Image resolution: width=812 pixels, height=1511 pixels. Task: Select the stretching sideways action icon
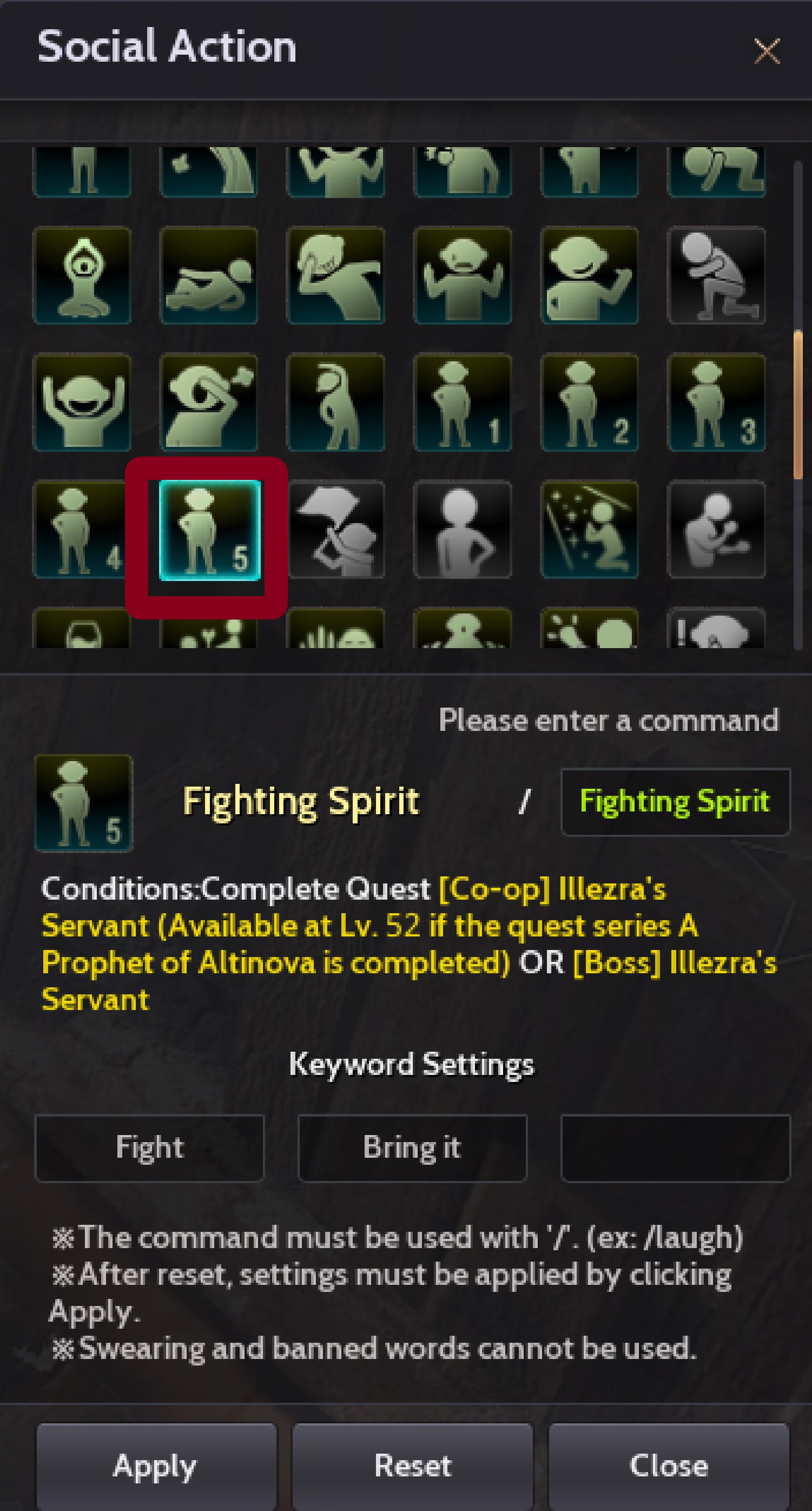click(335, 403)
